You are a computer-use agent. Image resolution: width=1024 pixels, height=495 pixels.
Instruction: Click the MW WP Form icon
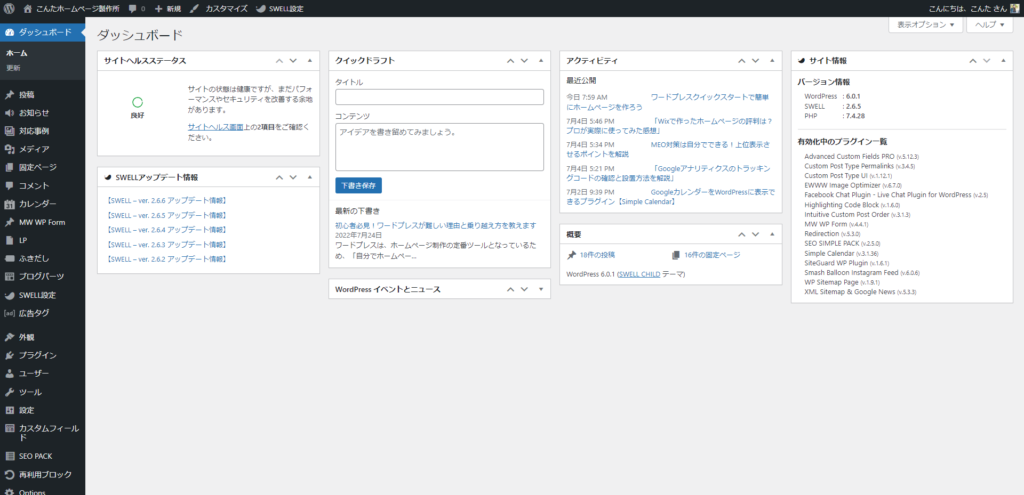point(10,222)
